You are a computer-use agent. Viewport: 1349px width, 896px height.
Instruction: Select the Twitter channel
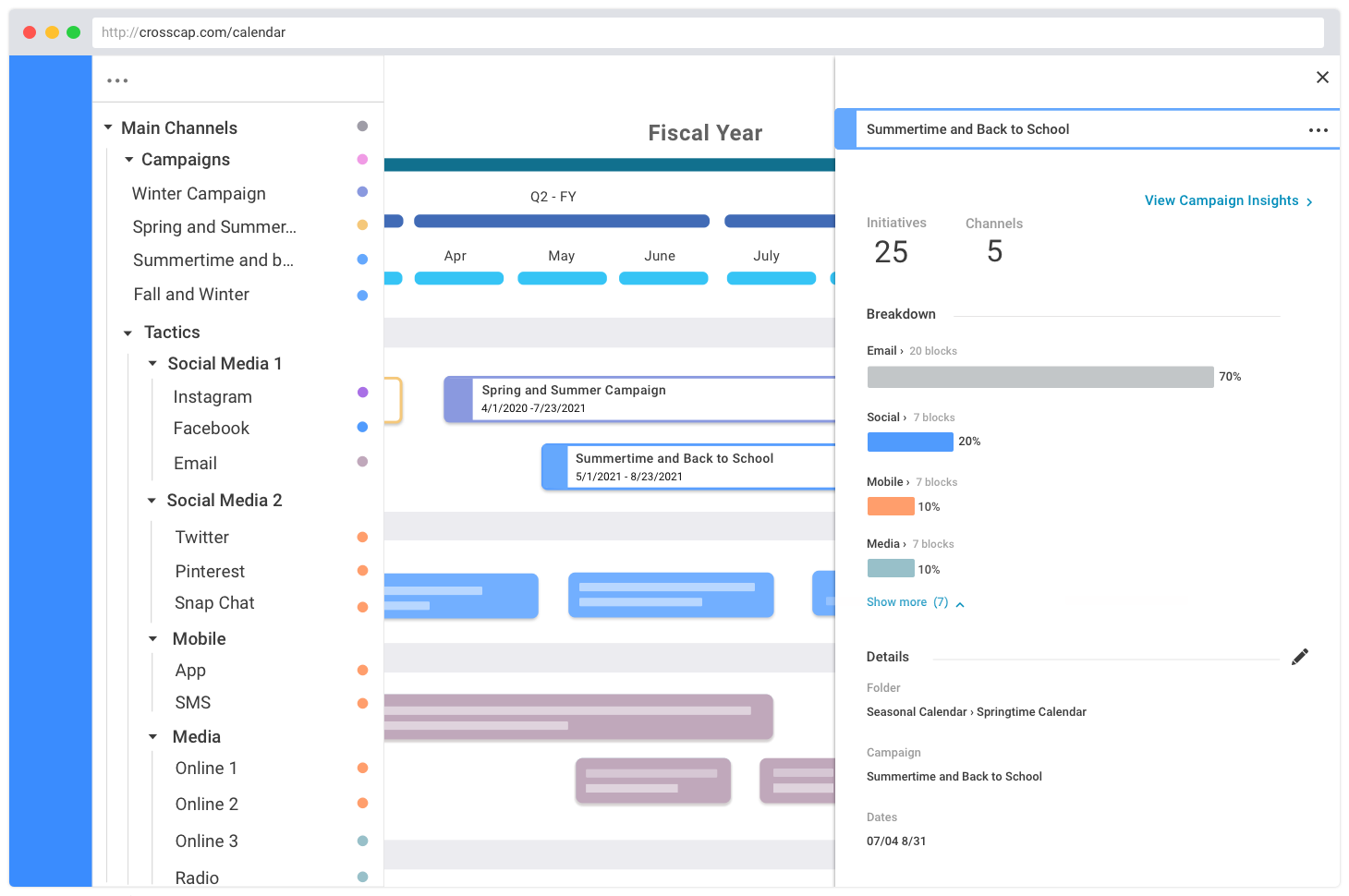[202, 538]
